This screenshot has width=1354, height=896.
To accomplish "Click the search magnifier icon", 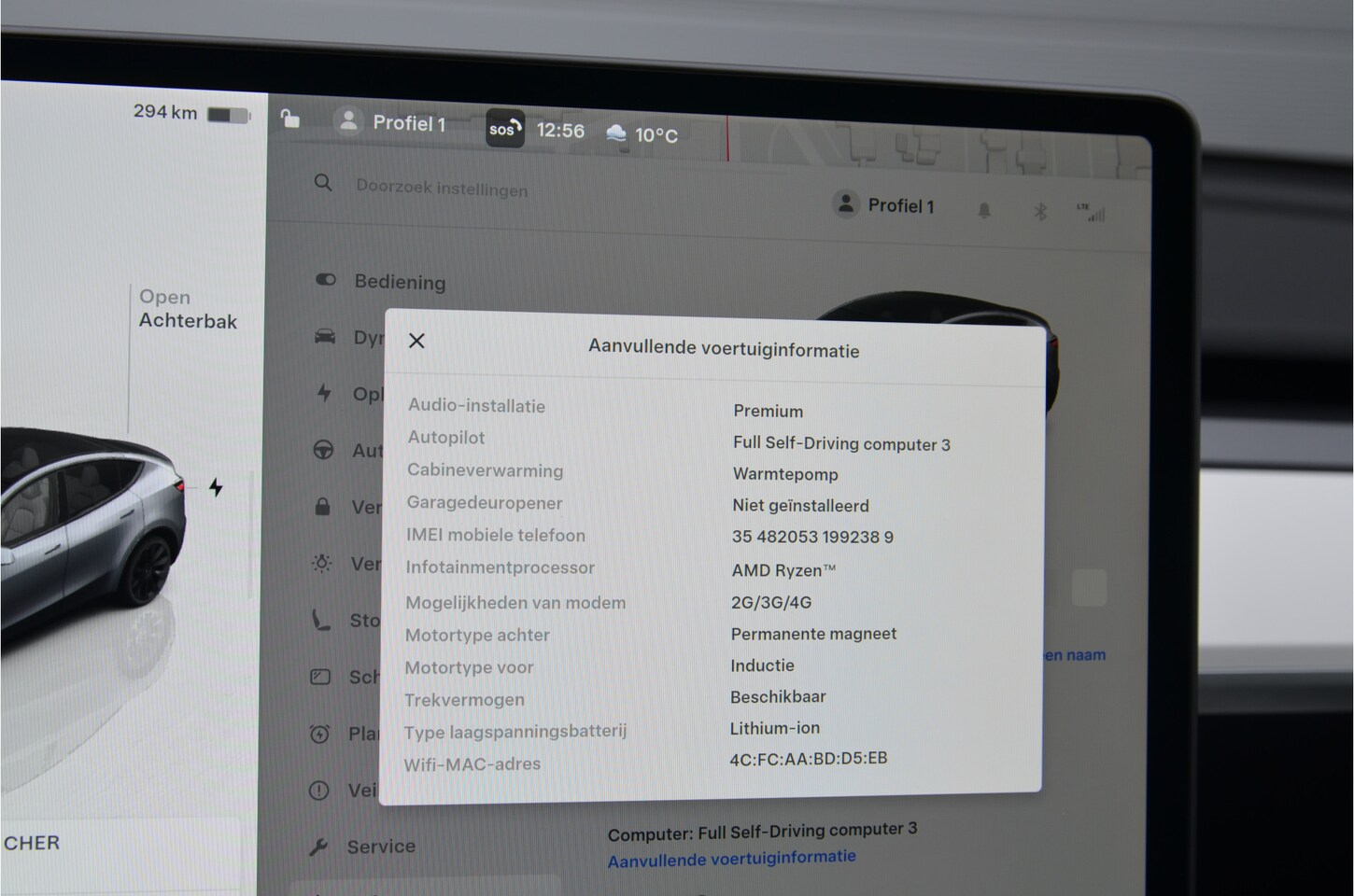I will point(323,183).
